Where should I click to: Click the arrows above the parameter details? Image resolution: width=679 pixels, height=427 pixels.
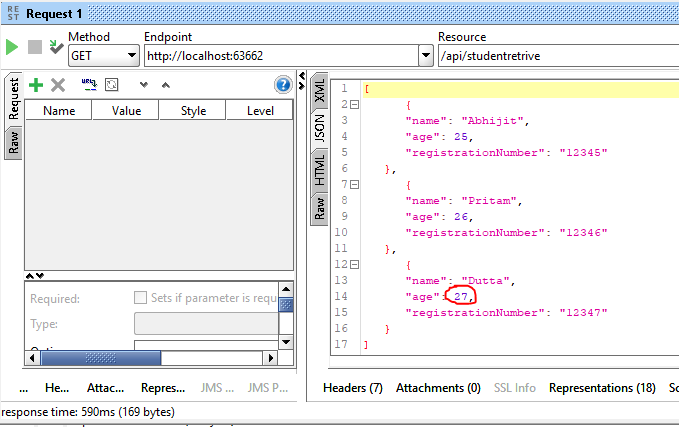[35, 276]
